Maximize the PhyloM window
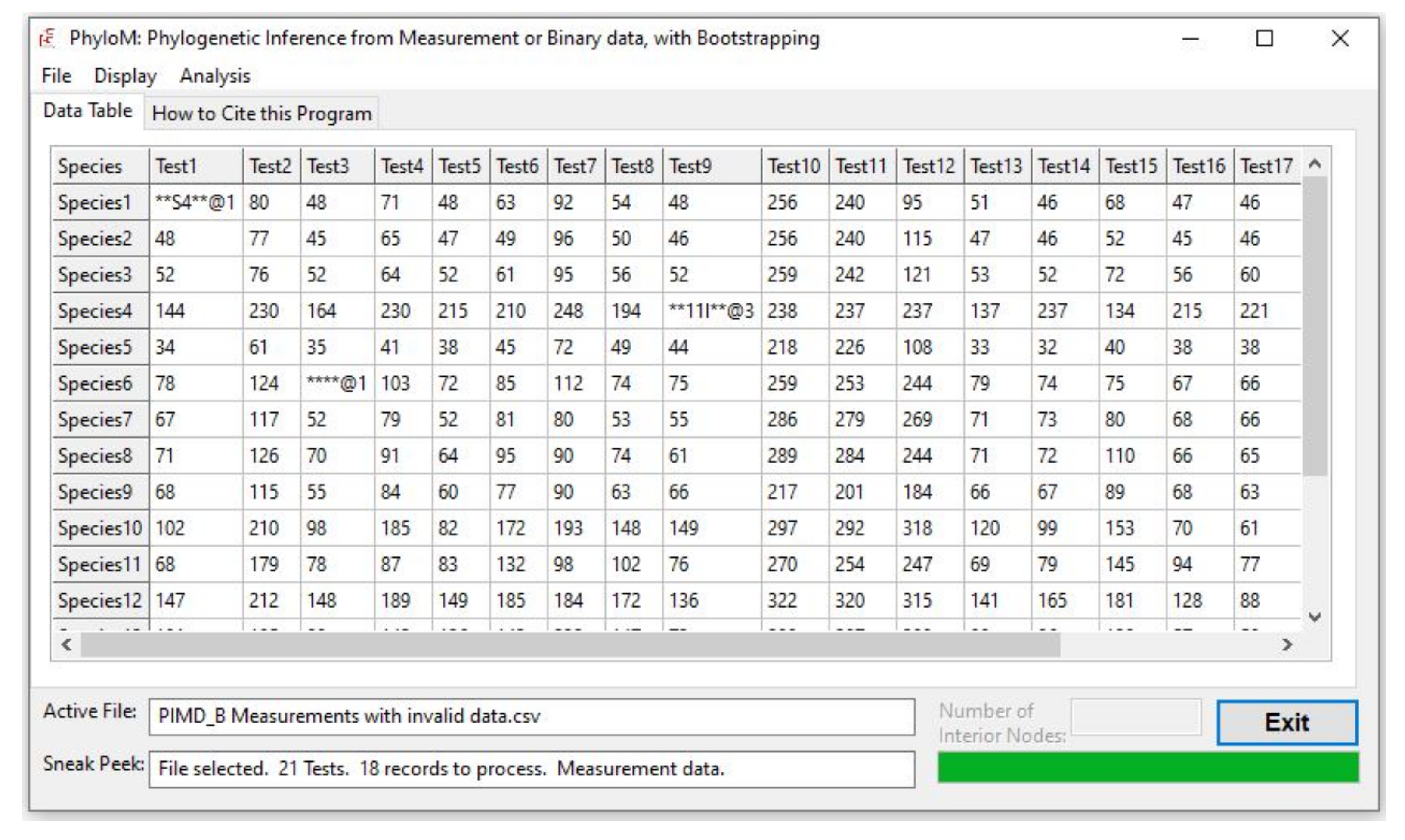Screen dimensions: 1405x840 point(1264,38)
